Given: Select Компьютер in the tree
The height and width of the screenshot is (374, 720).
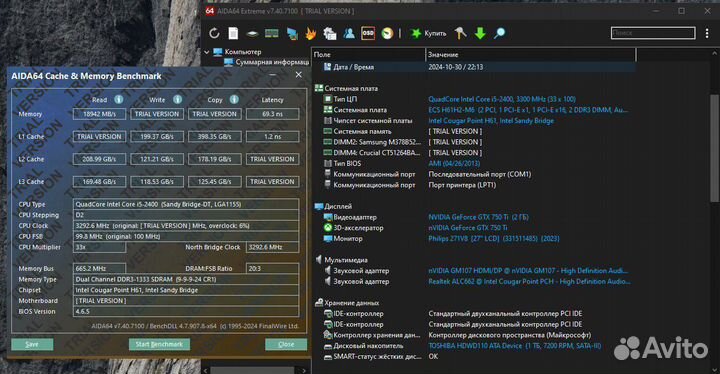Looking at the screenshot, I should coord(242,52).
